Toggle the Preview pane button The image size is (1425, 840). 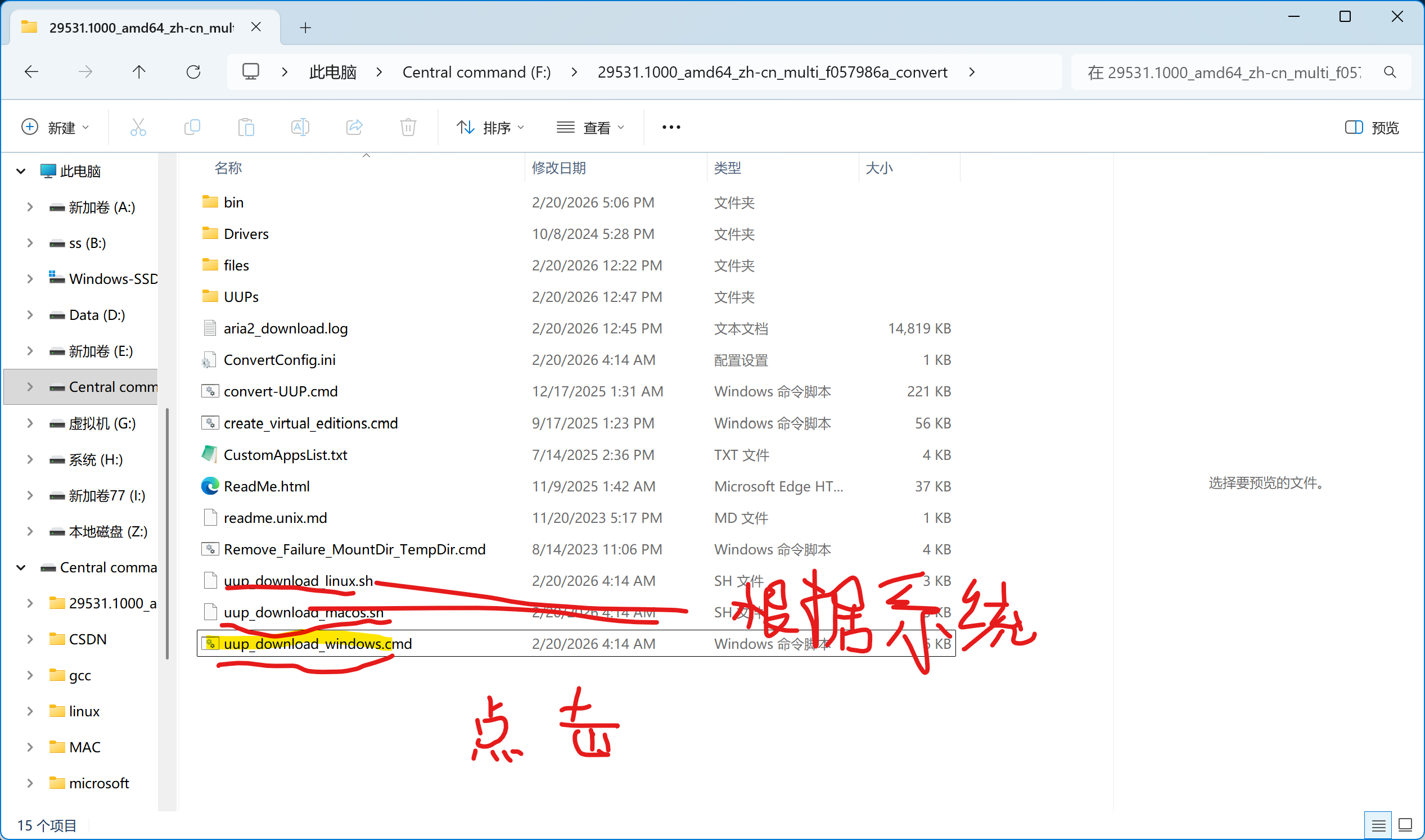tap(1372, 128)
